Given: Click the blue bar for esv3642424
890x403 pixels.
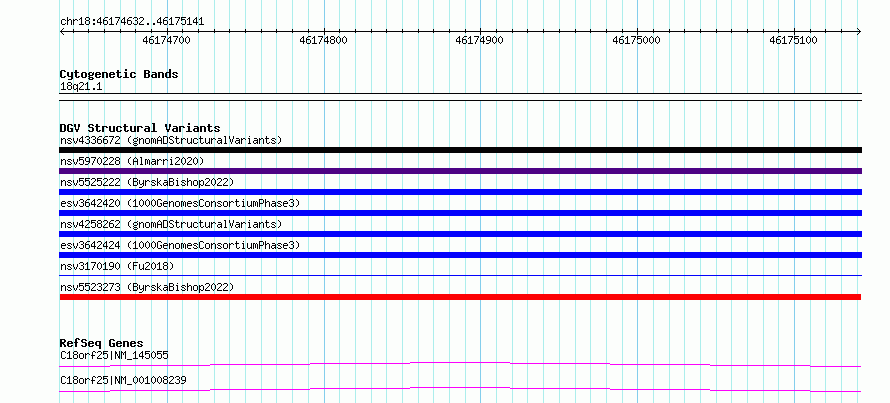Looking at the screenshot, I should coord(460,255).
